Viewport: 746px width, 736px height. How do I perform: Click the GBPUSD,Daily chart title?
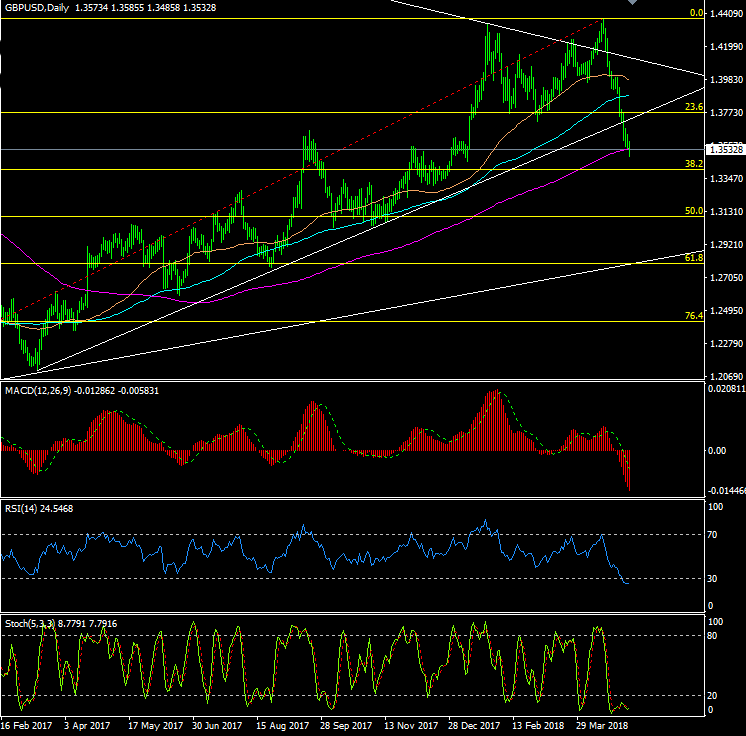click(x=38, y=7)
